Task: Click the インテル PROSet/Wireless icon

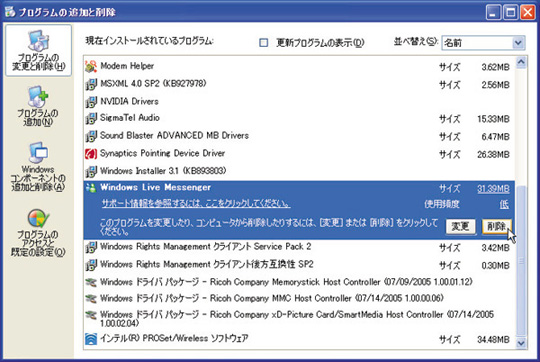Action: (91, 339)
